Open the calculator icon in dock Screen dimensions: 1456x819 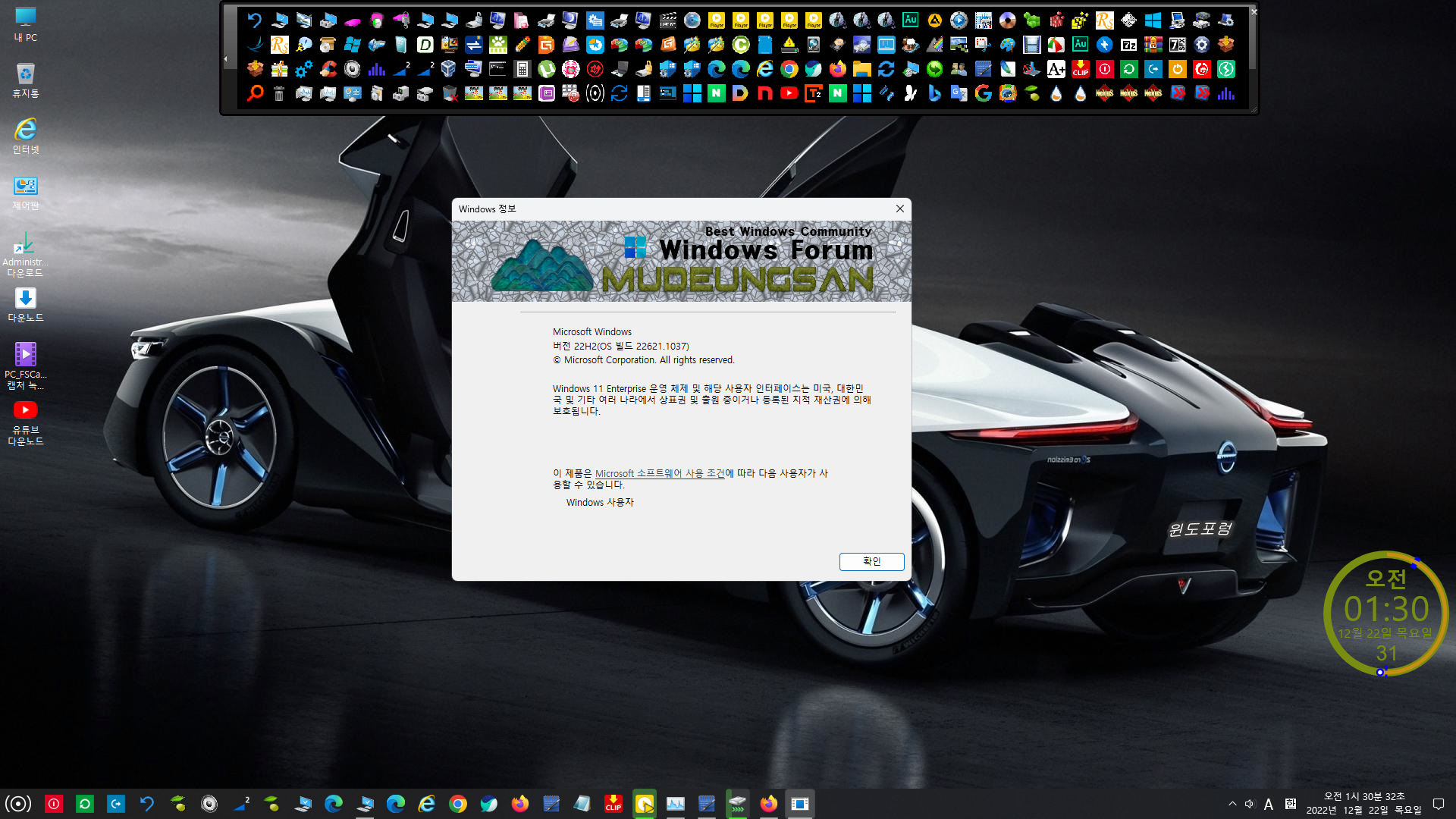click(522, 69)
